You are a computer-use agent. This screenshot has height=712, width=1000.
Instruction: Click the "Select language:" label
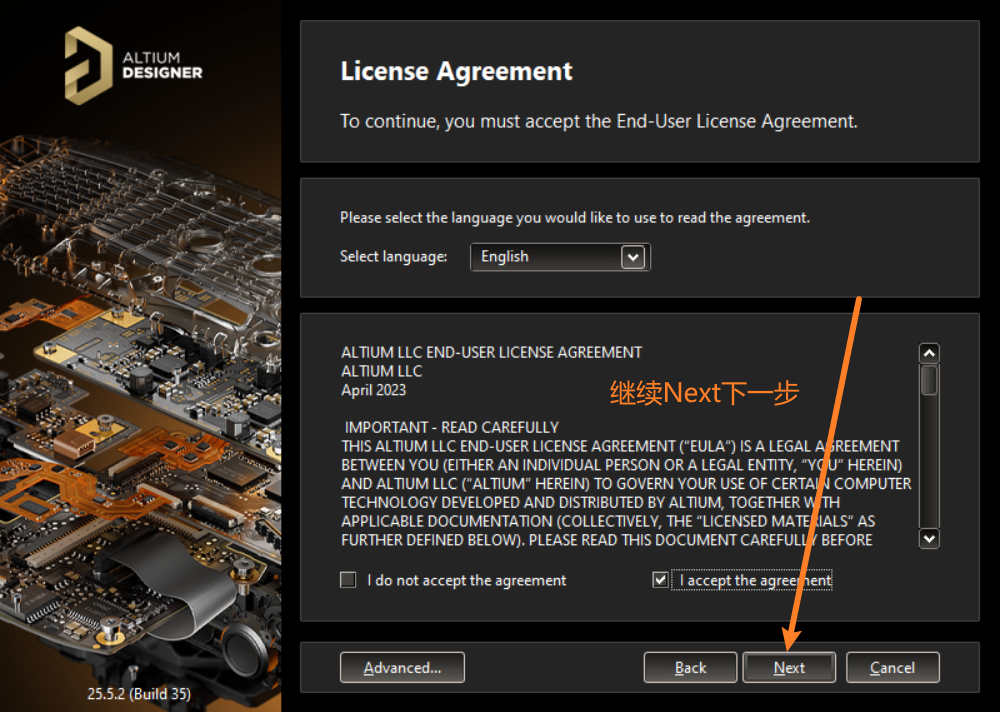coord(393,256)
